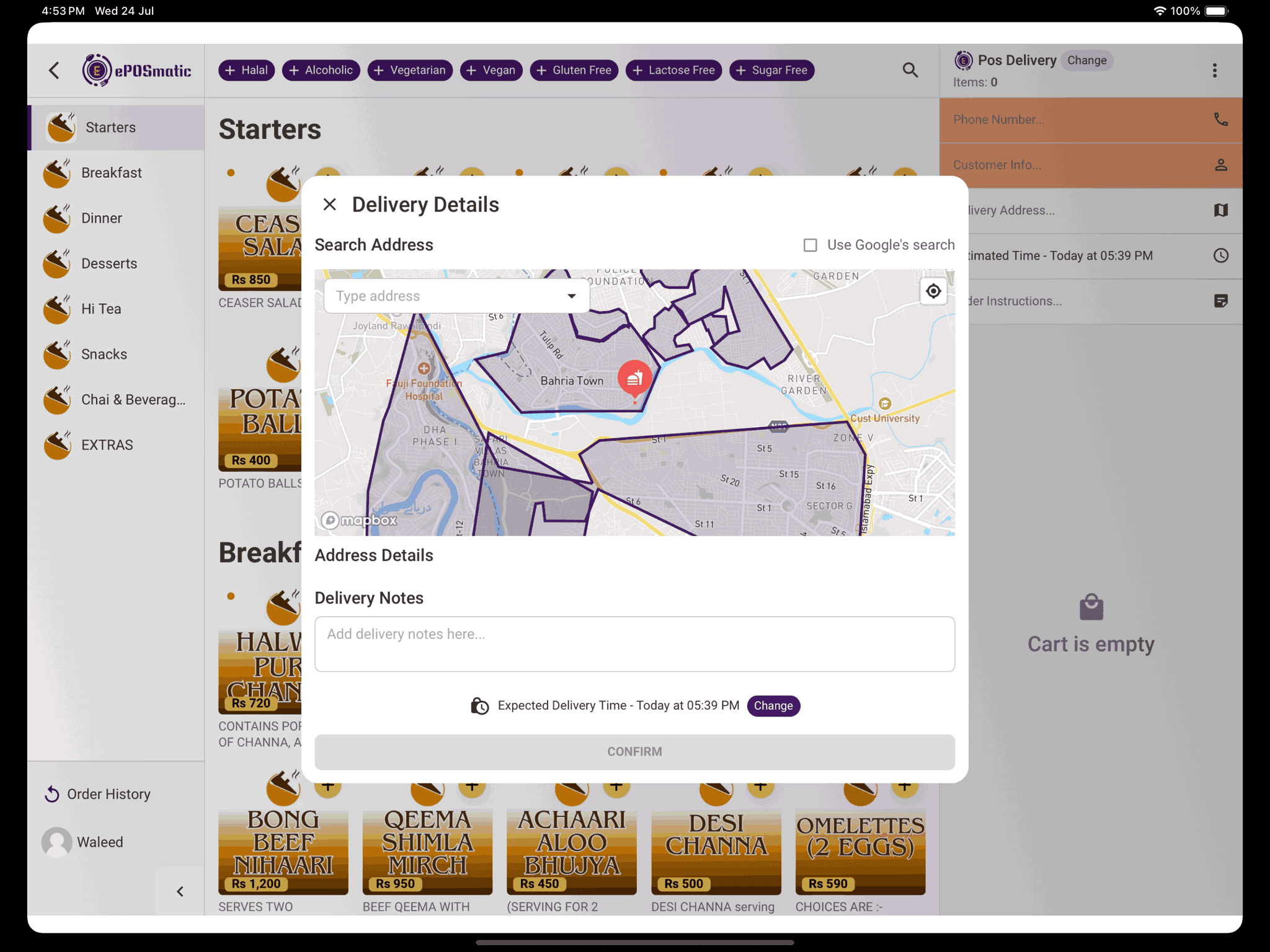Change the expected delivery time

point(773,706)
